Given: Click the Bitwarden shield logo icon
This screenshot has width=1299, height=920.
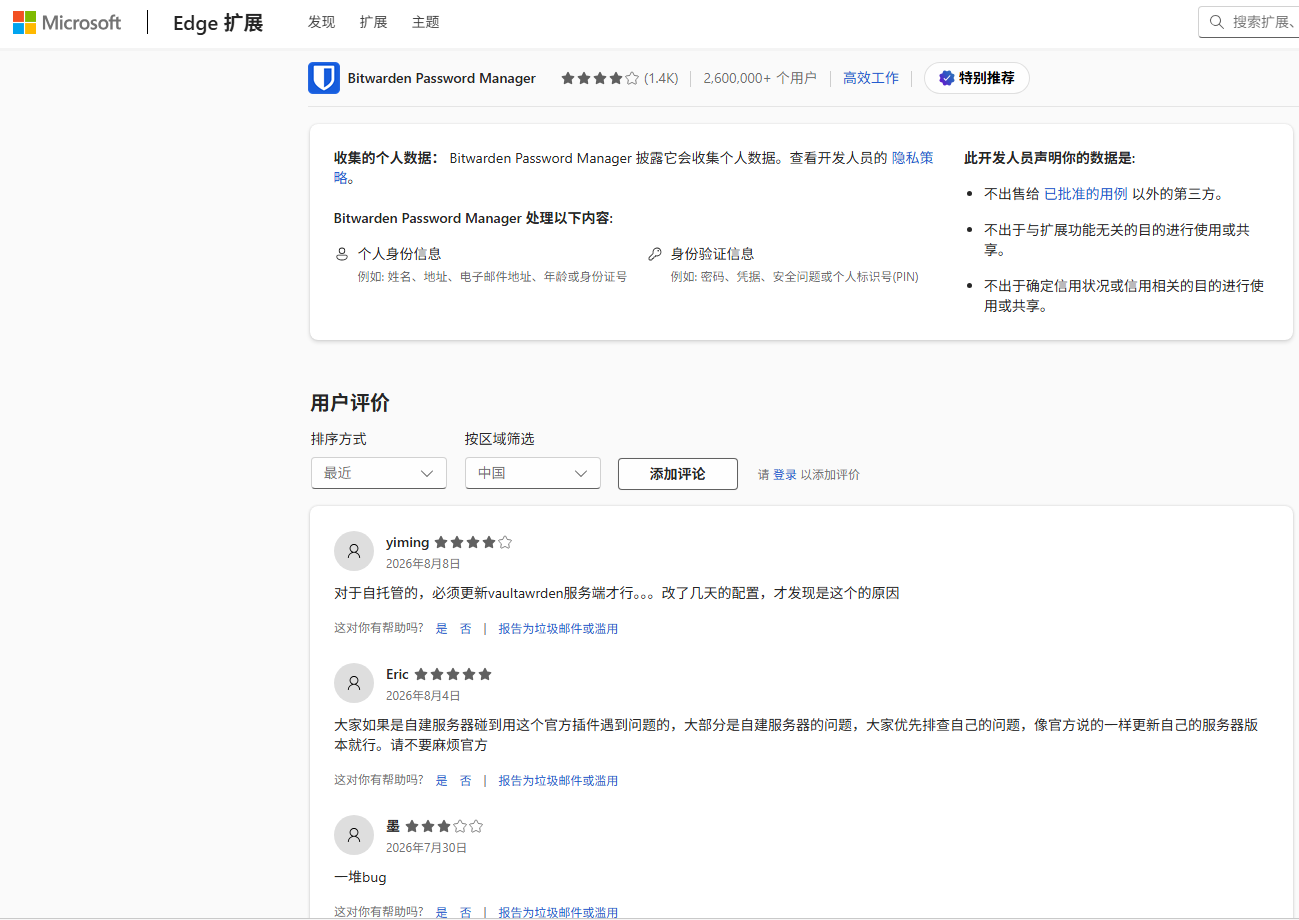Looking at the screenshot, I should 324,78.
